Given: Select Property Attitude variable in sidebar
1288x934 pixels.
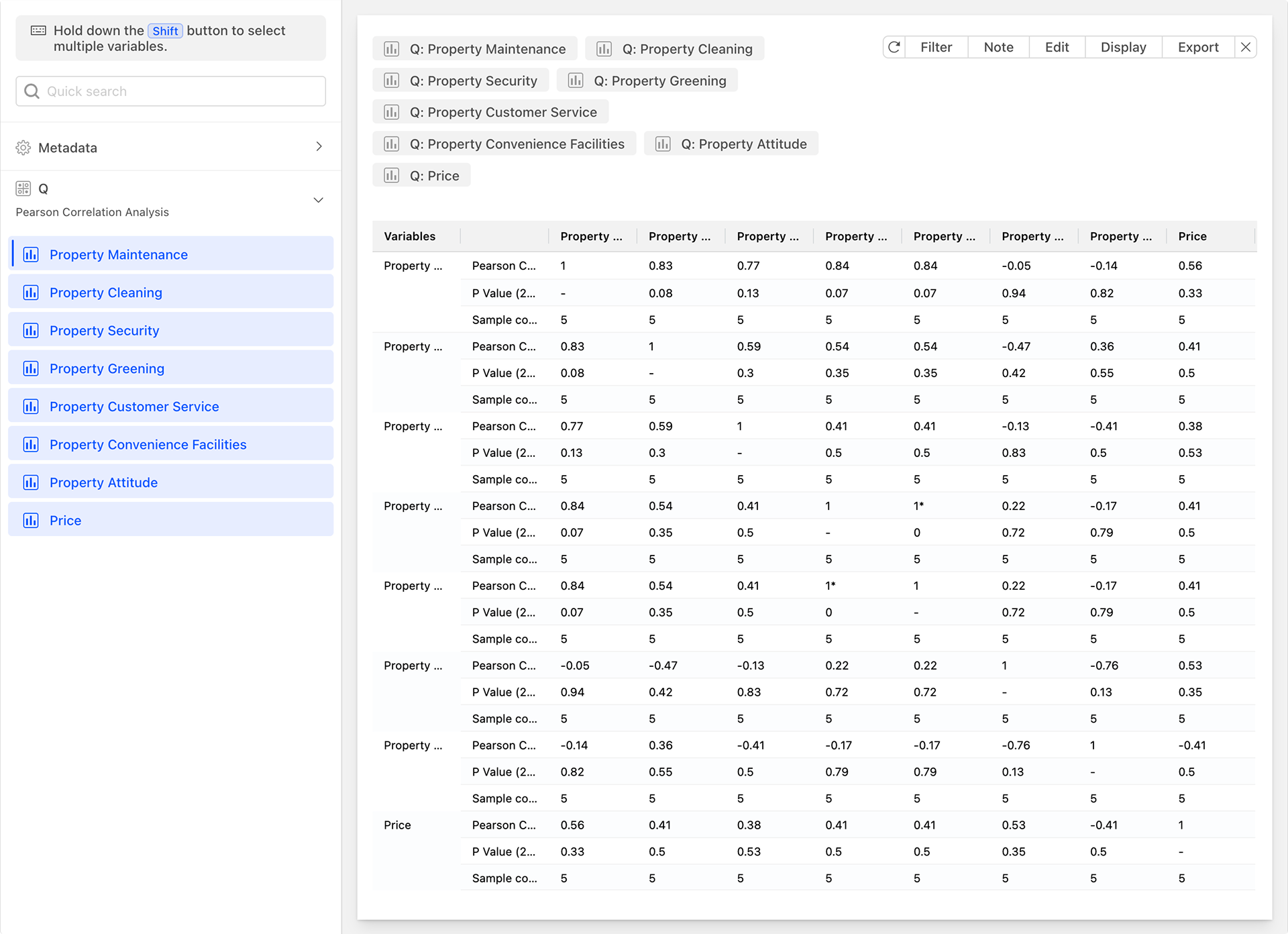Looking at the screenshot, I should (171, 482).
